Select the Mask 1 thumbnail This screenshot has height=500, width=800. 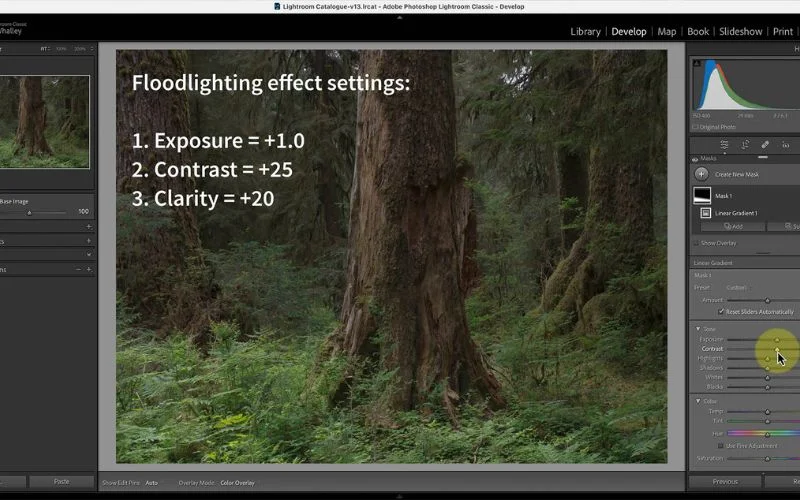click(702, 196)
